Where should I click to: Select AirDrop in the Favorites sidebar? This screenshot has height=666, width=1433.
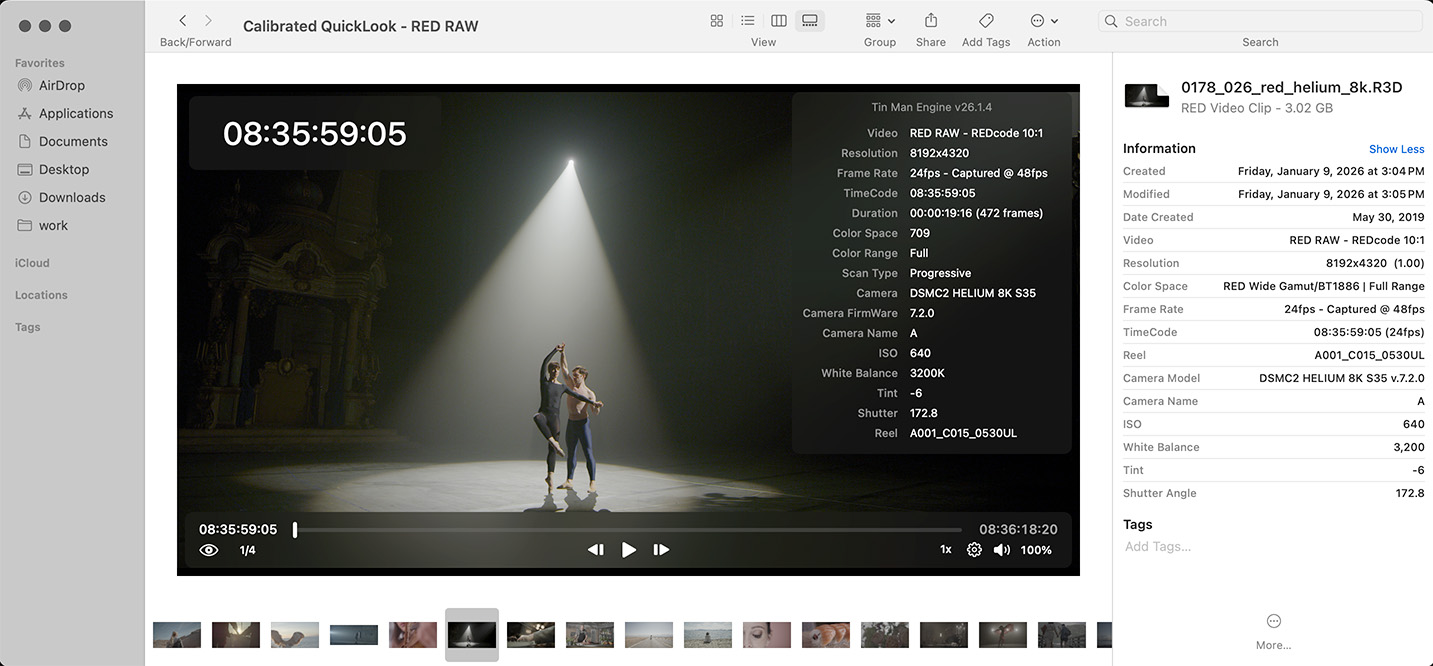[62, 85]
